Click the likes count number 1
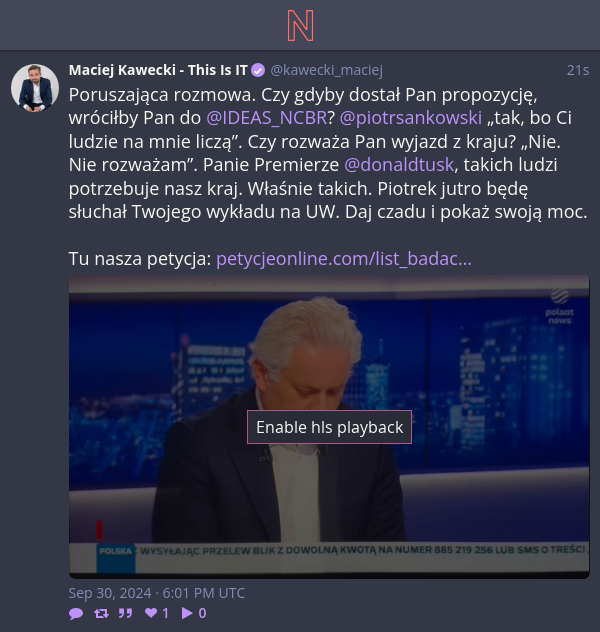 (165, 613)
